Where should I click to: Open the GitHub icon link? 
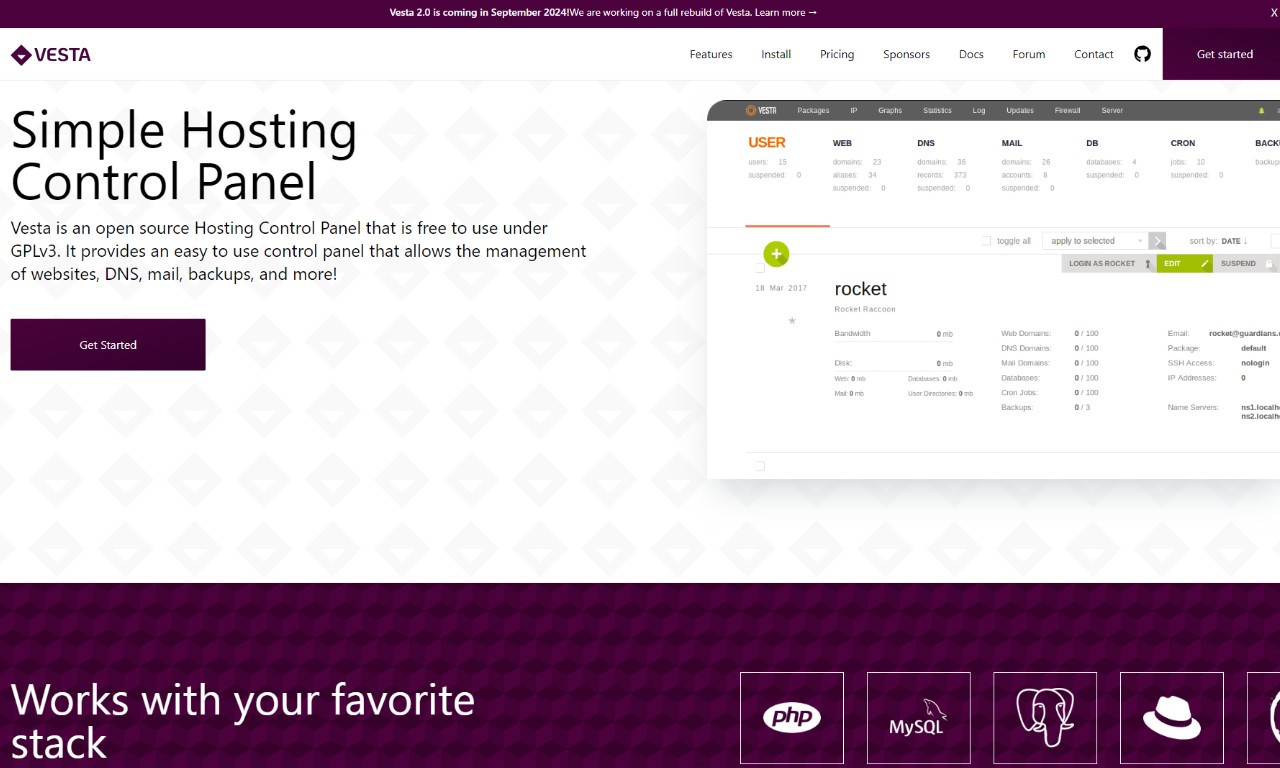[x=1142, y=54]
